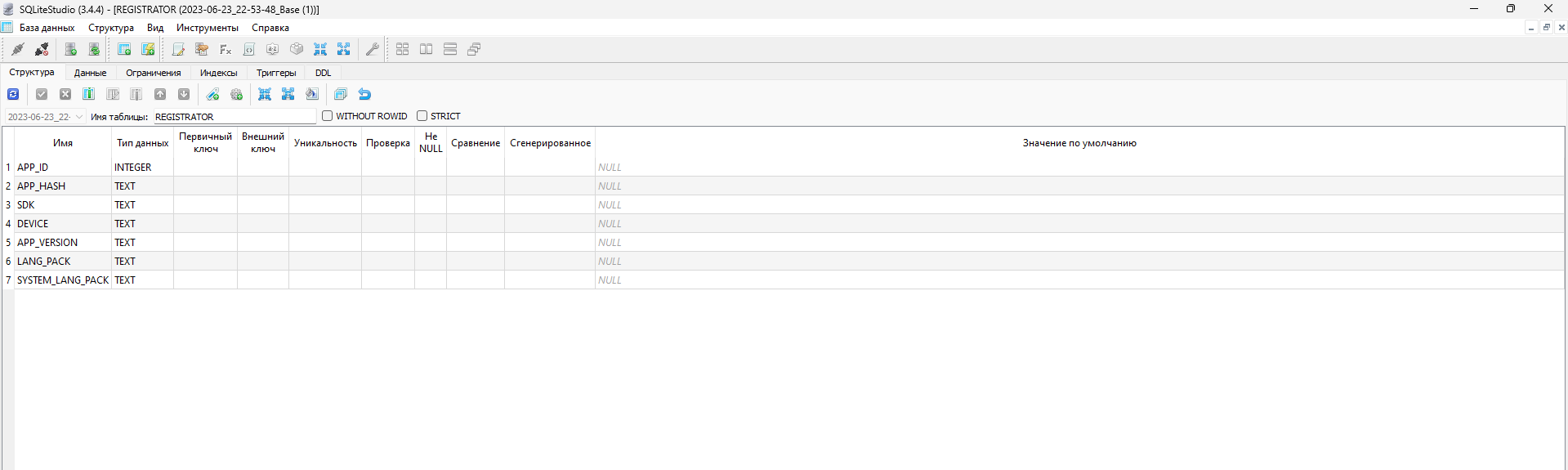Screen dimensions: 1568x470
Task: Refresh the table structure
Action: tap(13, 95)
